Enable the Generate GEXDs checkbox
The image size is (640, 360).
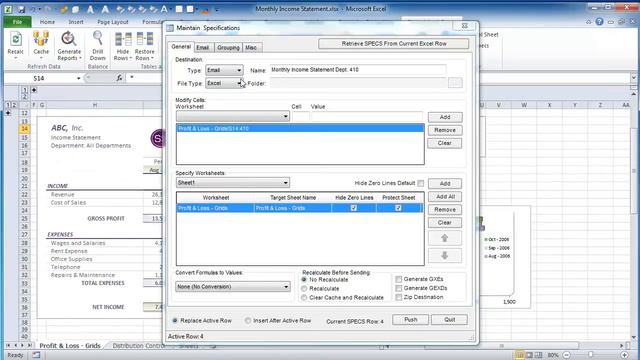398,288
